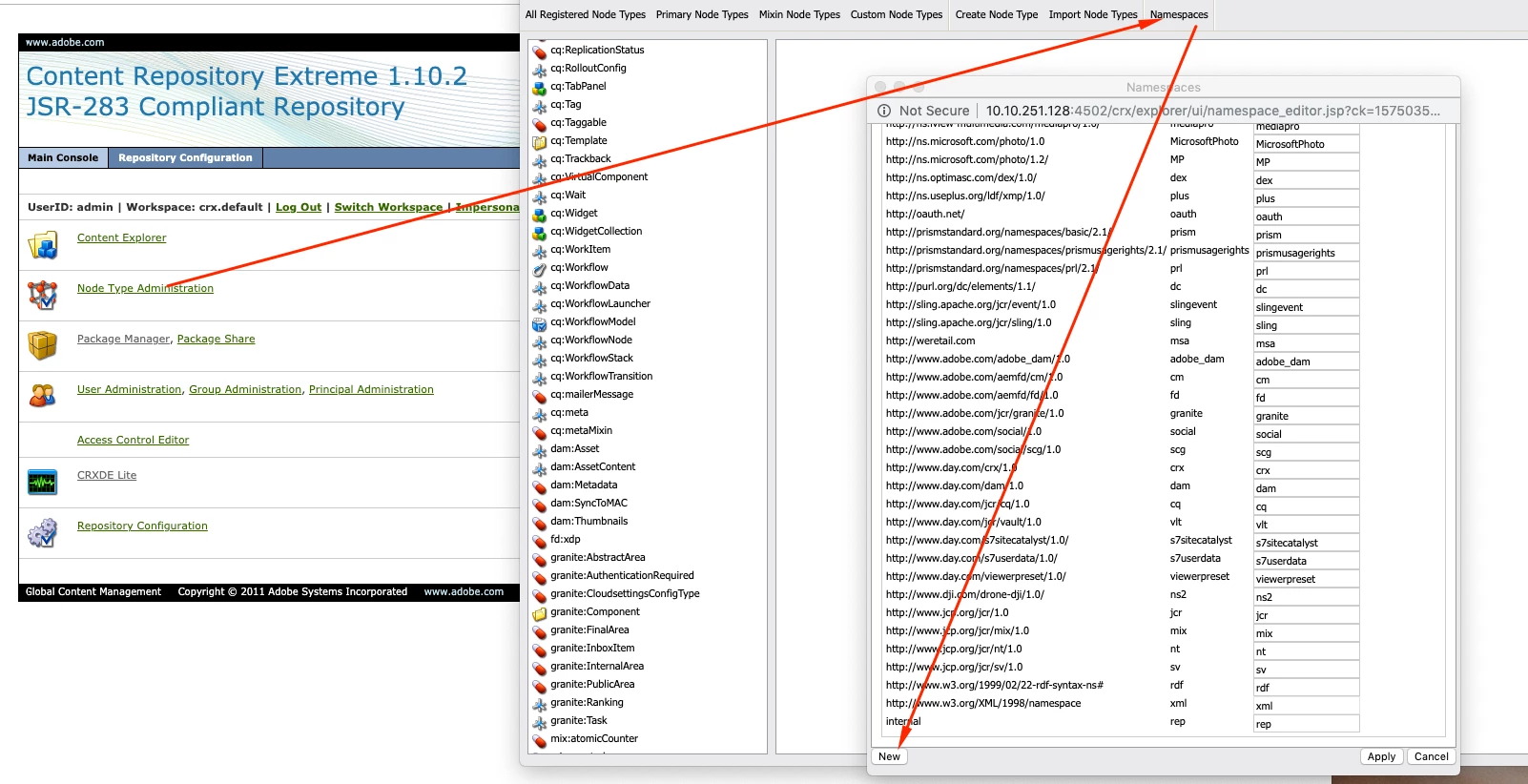Open the Content Explorer link

pyautogui.click(x=121, y=237)
